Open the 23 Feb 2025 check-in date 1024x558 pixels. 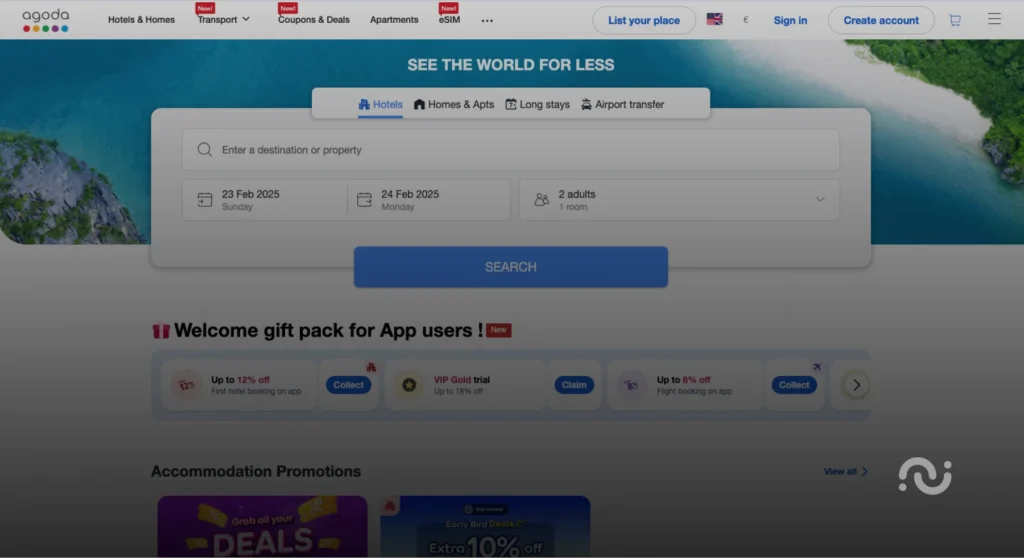click(264, 200)
